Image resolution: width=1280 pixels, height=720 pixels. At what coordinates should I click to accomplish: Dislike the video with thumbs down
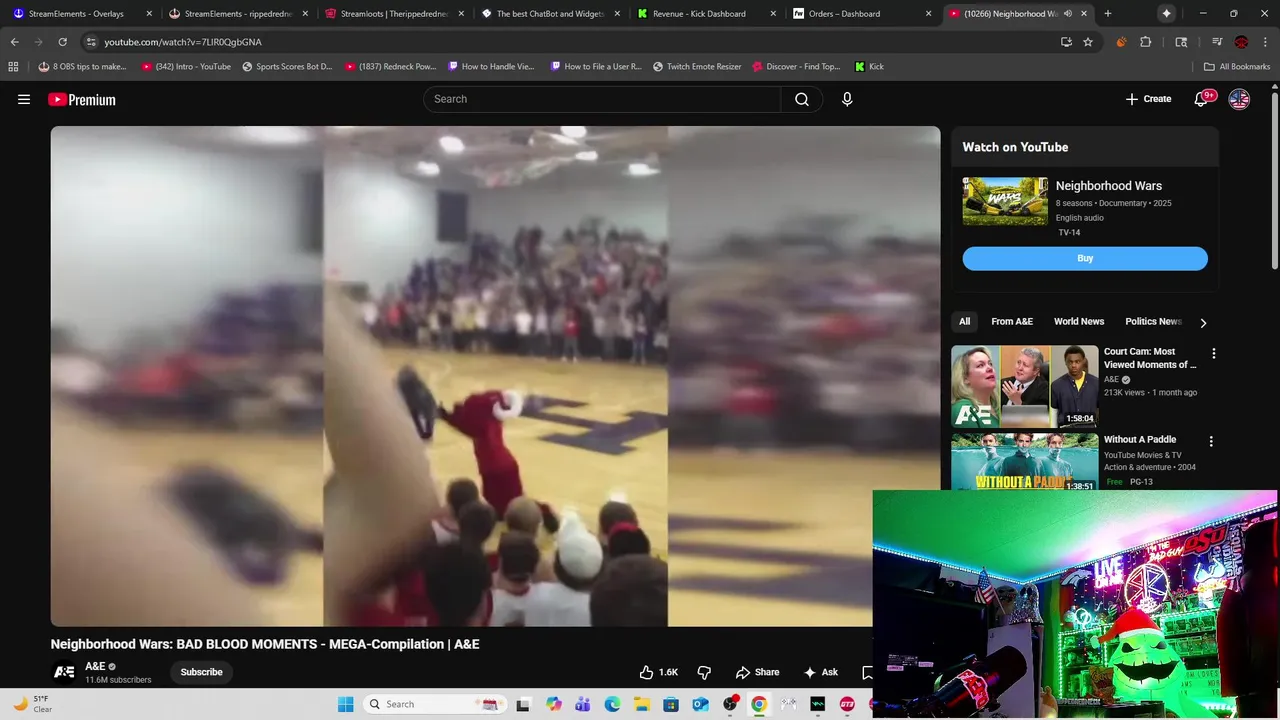click(704, 672)
